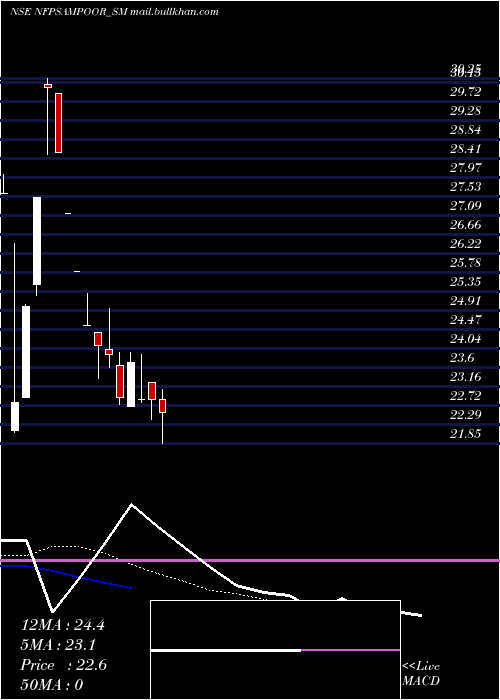The image size is (500, 700).
Task: Click the 28.41 price label
Action: tap(466, 149)
